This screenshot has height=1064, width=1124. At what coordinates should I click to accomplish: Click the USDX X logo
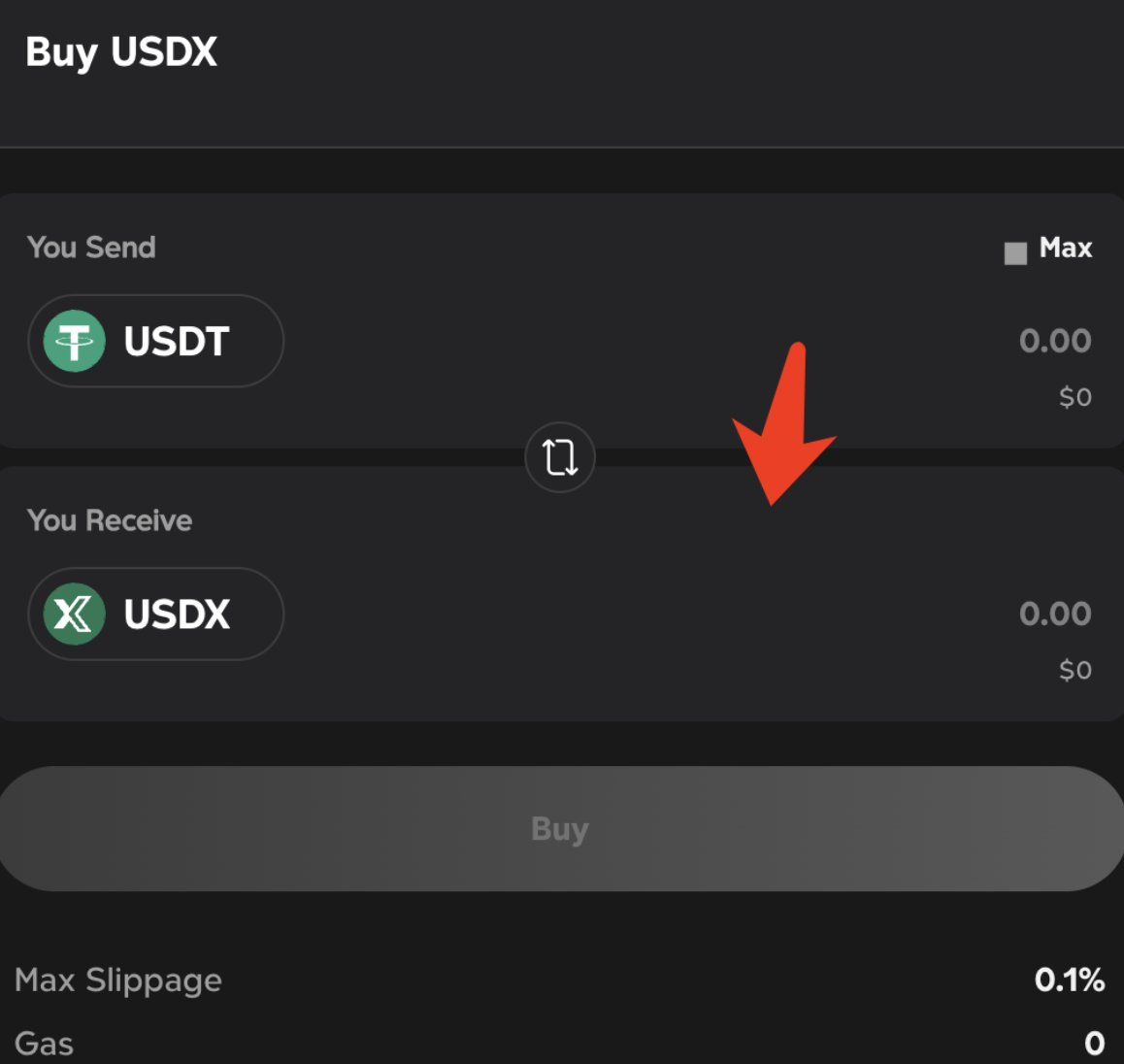(x=75, y=614)
